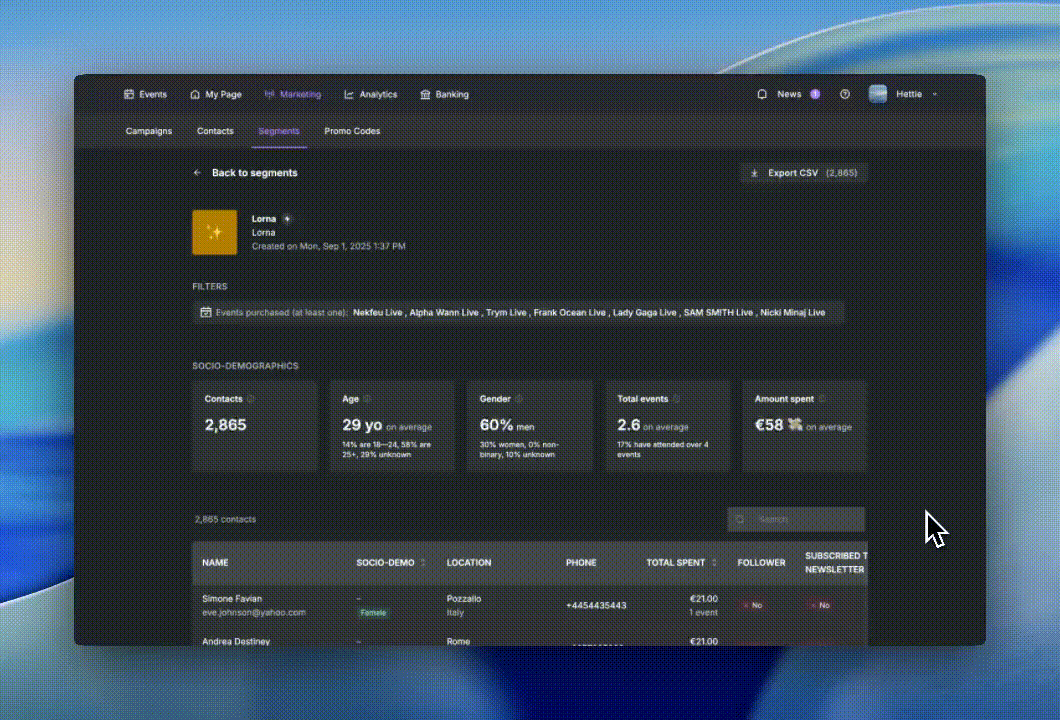Expand the Hettie account menu chevron

click(x=935, y=94)
